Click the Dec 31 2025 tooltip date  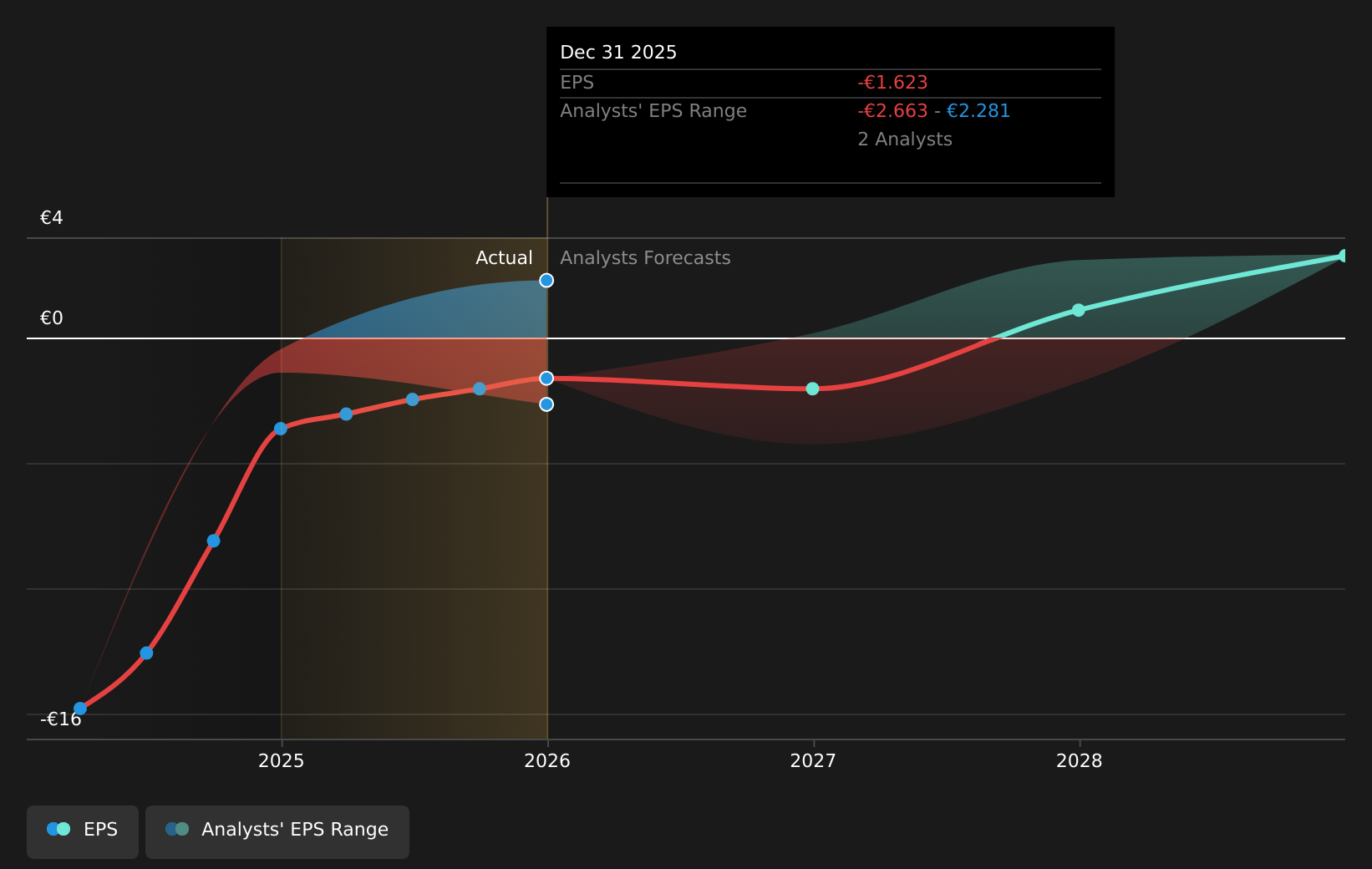pyautogui.click(x=618, y=53)
